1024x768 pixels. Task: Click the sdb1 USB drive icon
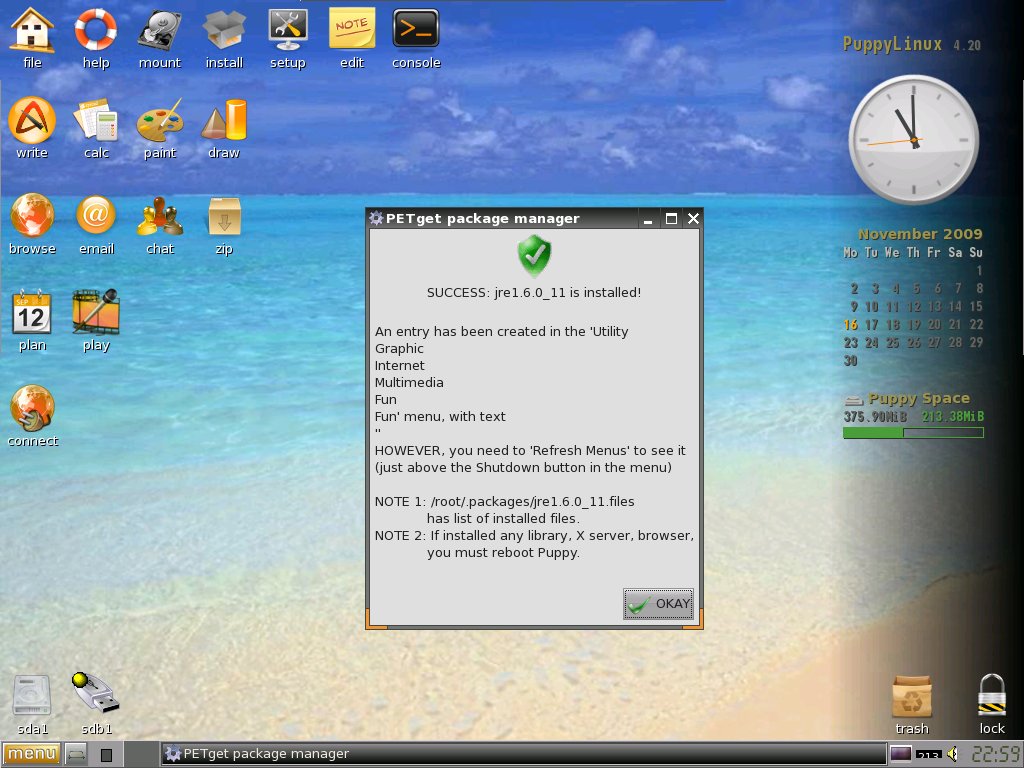pos(96,694)
